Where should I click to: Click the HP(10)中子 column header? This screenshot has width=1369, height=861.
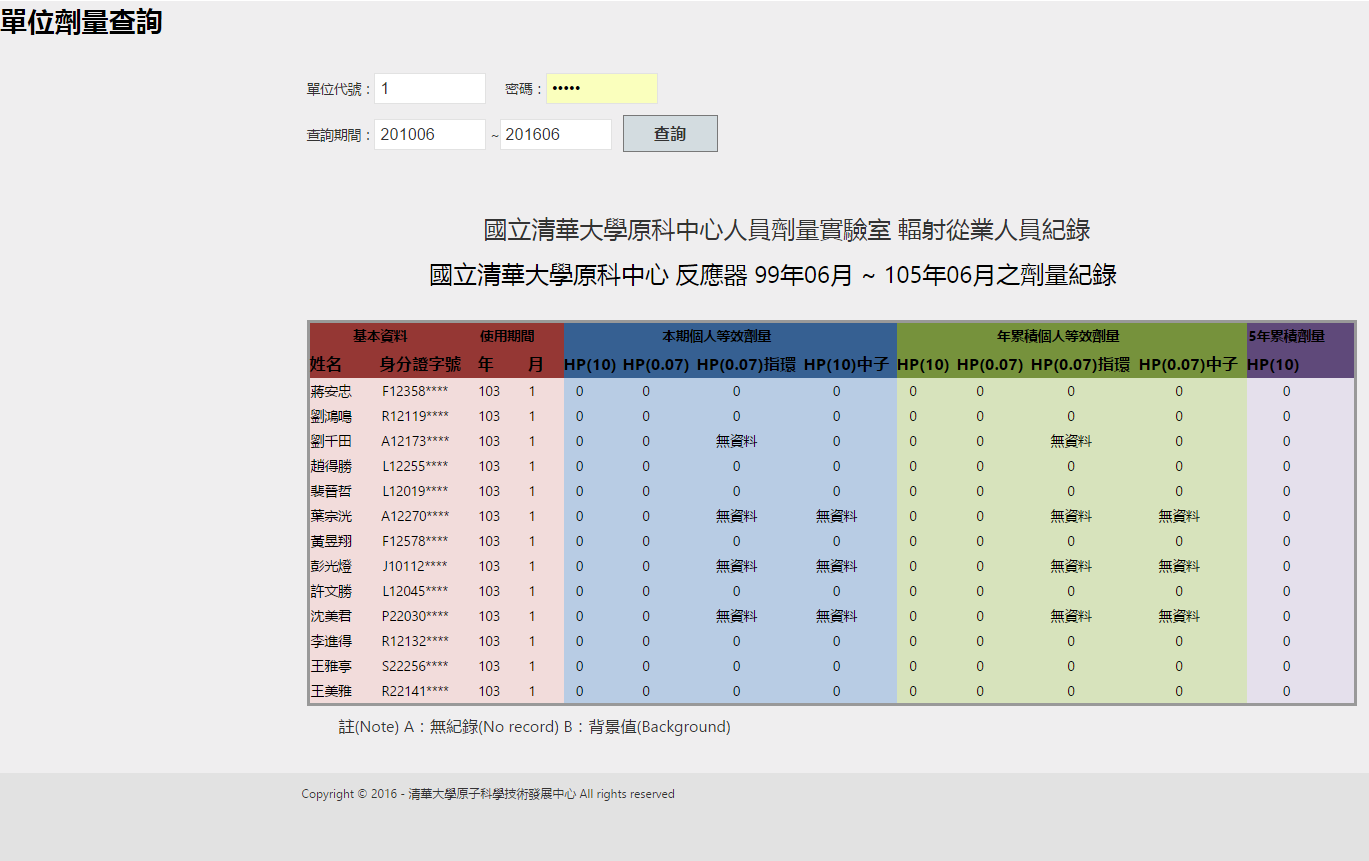point(846,365)
